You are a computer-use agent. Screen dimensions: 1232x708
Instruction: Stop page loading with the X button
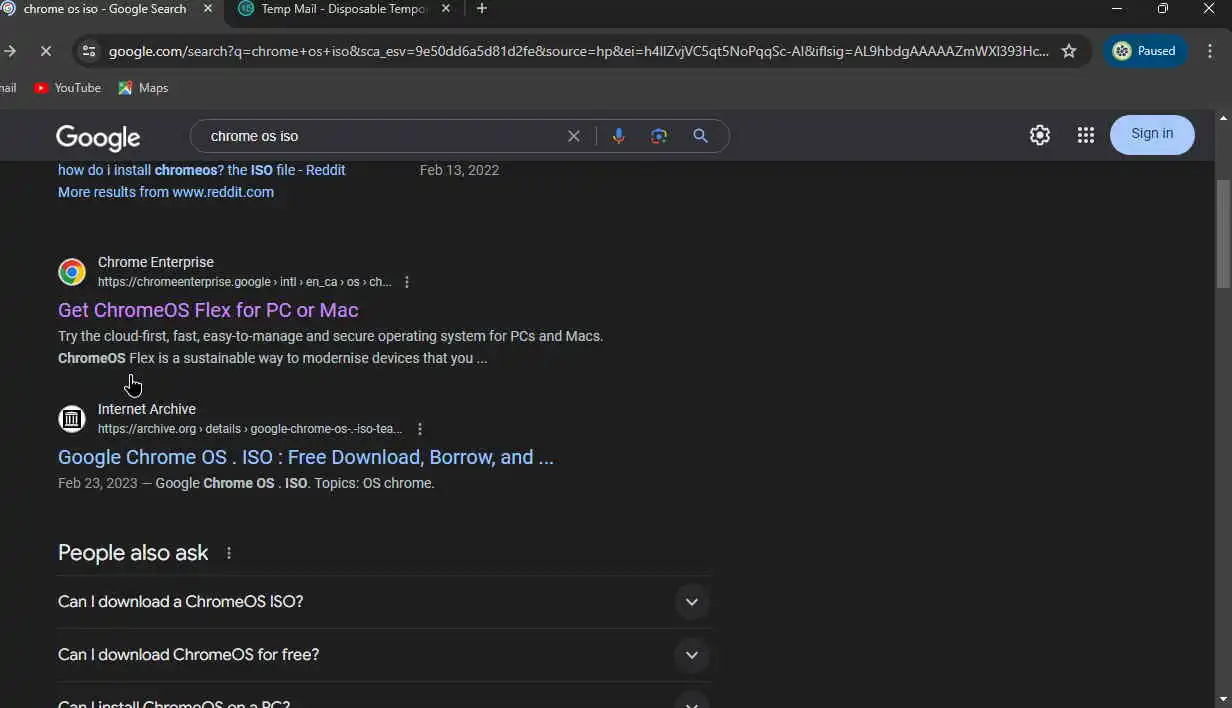pyautogui.click(x=45, y=51)
